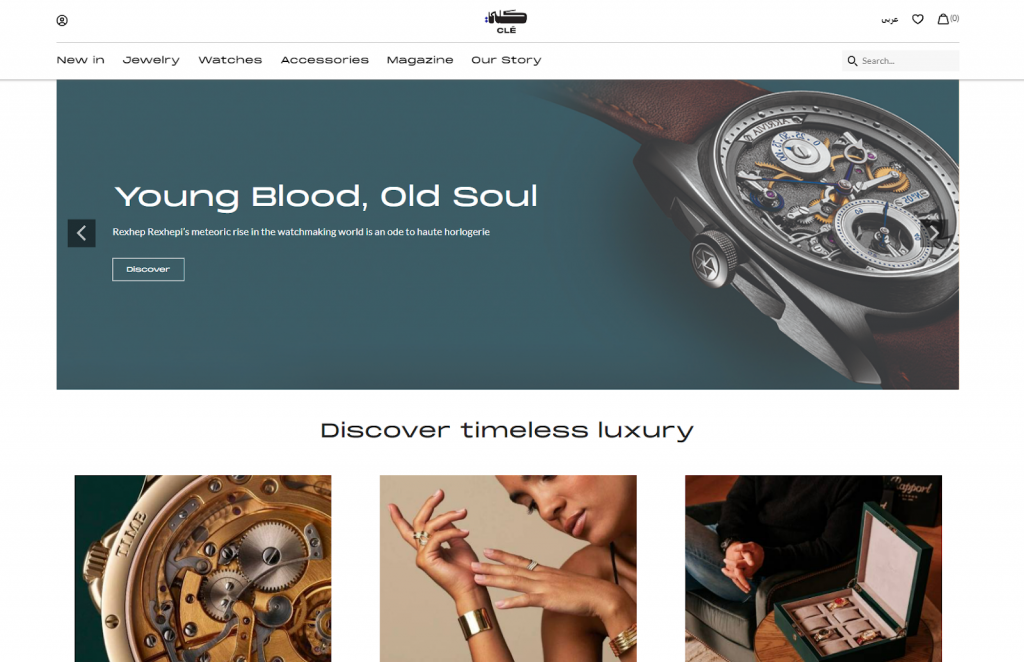Open the wishlist heart icon
This screenshot has height=662, width=1024.
[x=918, y=20]
